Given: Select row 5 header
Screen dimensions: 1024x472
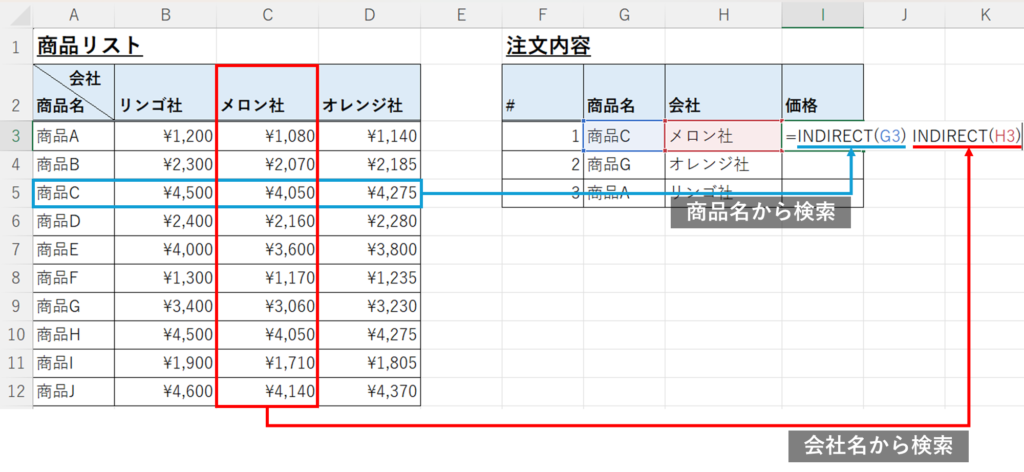Looking at the screenshot, I should tap(16, 192).
